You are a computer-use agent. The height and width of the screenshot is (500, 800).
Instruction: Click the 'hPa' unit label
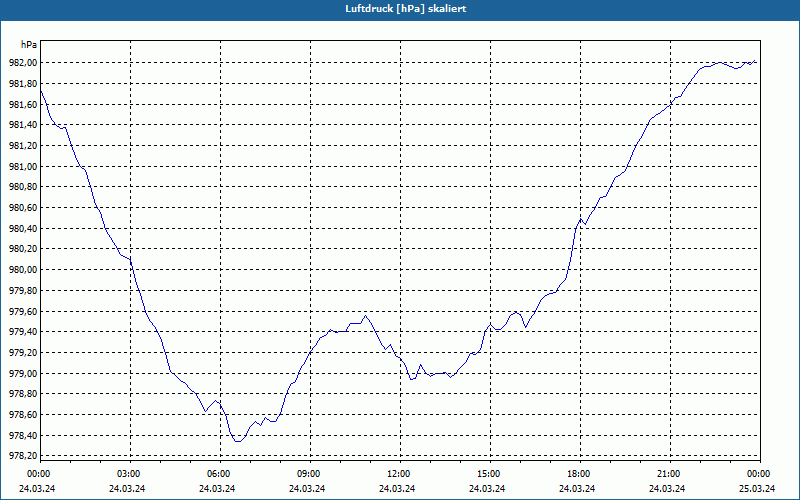pos(29,45)
